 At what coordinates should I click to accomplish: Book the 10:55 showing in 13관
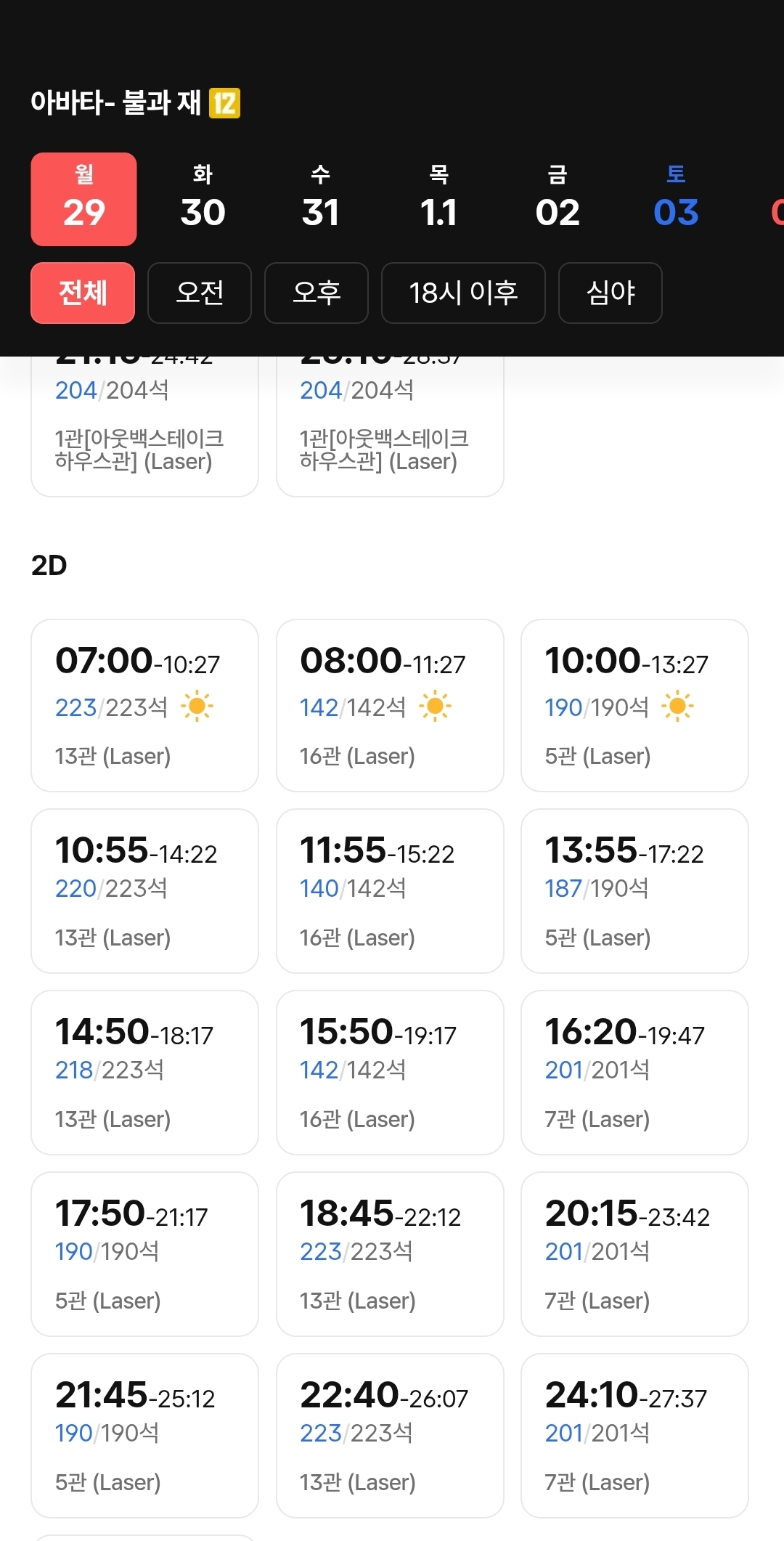point(144,890)
